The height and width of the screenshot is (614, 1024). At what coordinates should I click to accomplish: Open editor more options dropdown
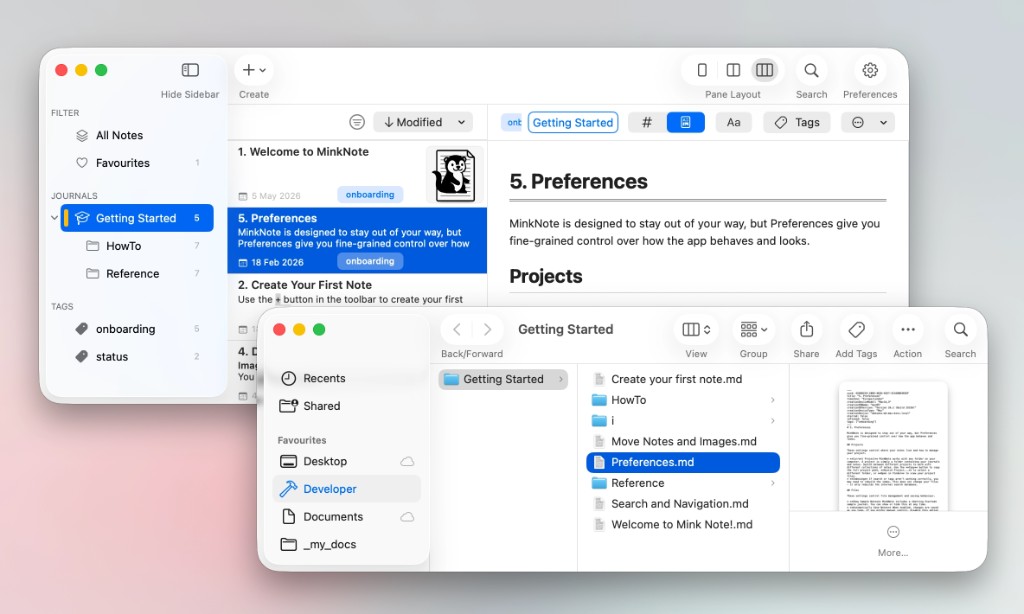coord(869,122)
